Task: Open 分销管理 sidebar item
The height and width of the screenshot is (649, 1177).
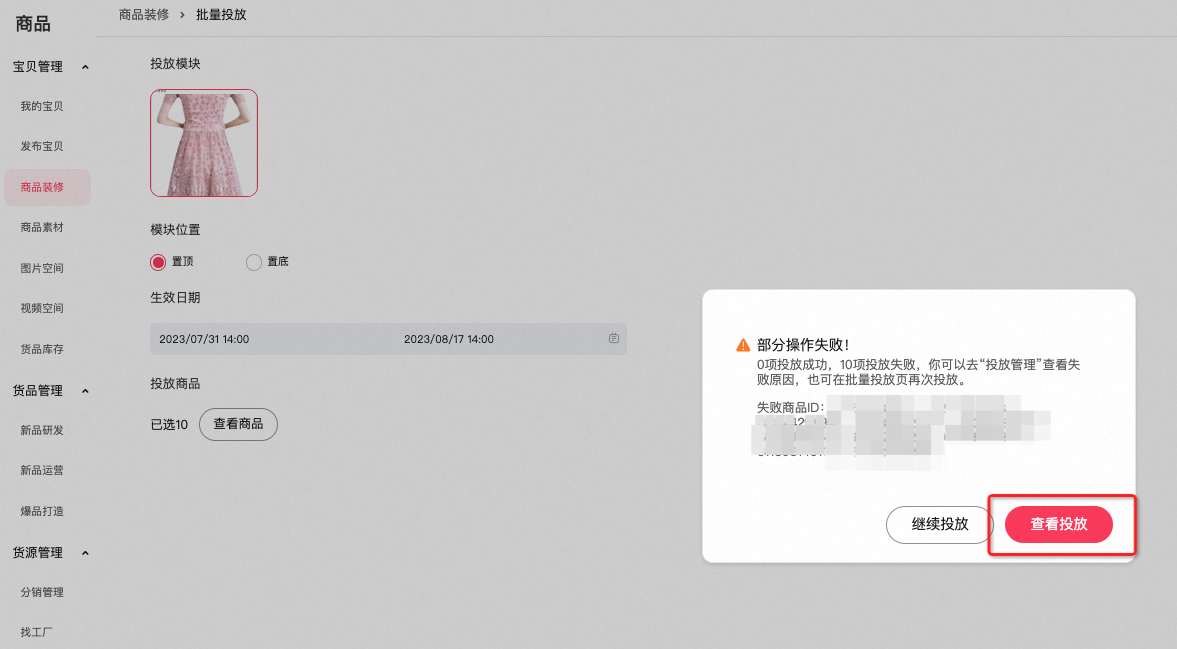Action: pos(42,592)
